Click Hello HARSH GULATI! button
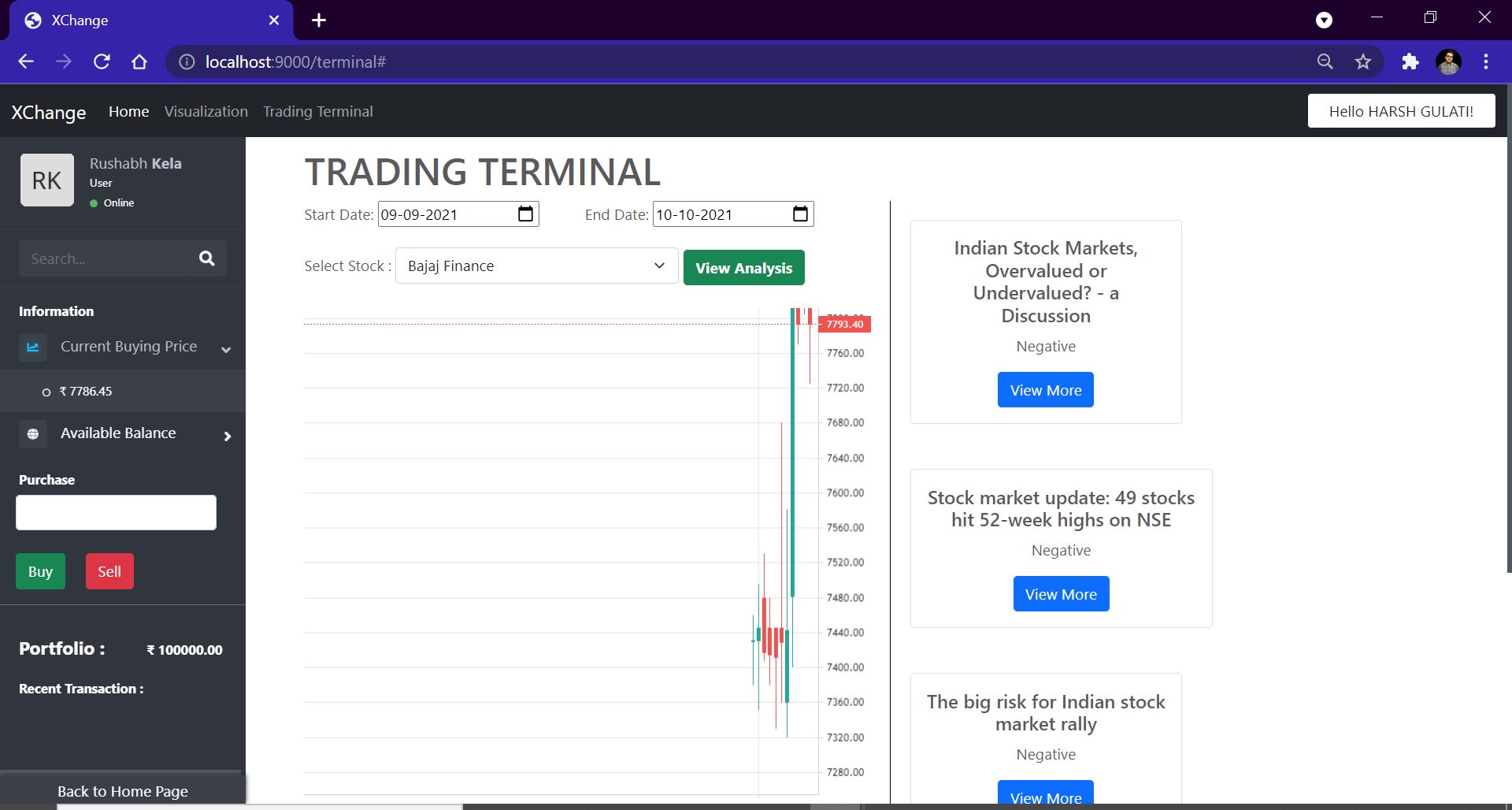The height and width of the screenshot is (810, 1512). click(1401, 111)
